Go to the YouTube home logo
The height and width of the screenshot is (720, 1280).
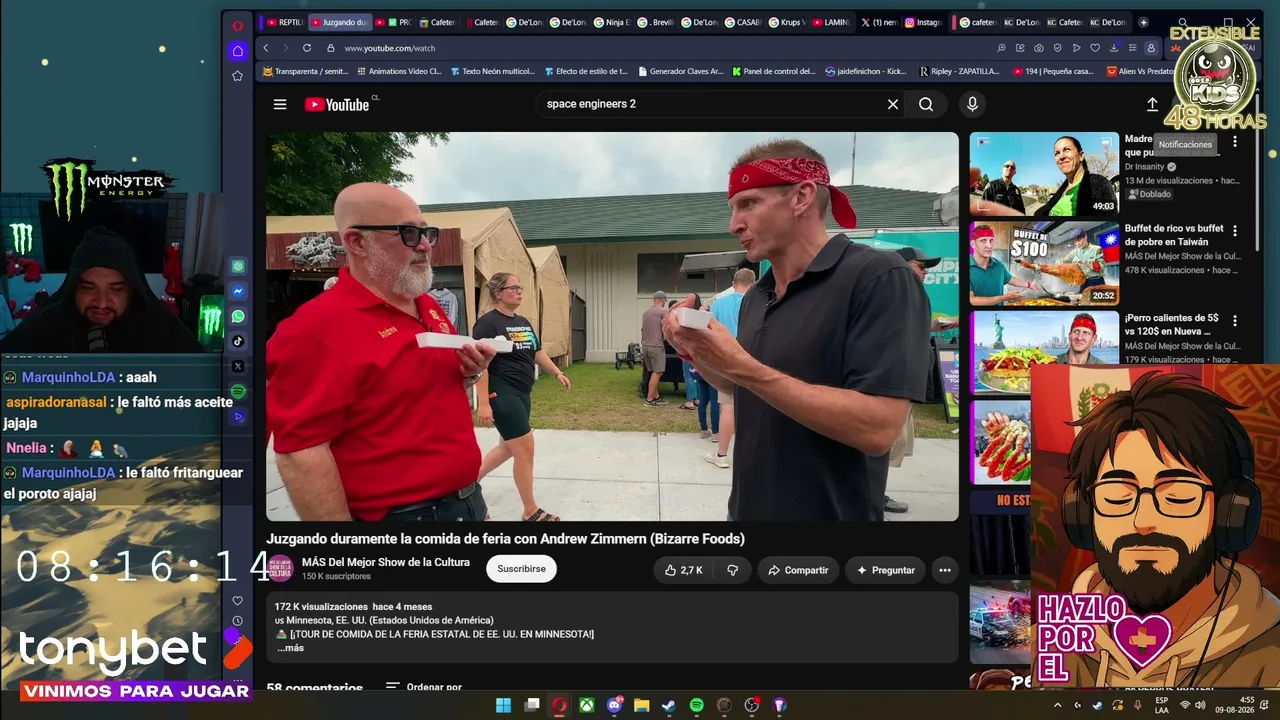coord(337,104)
